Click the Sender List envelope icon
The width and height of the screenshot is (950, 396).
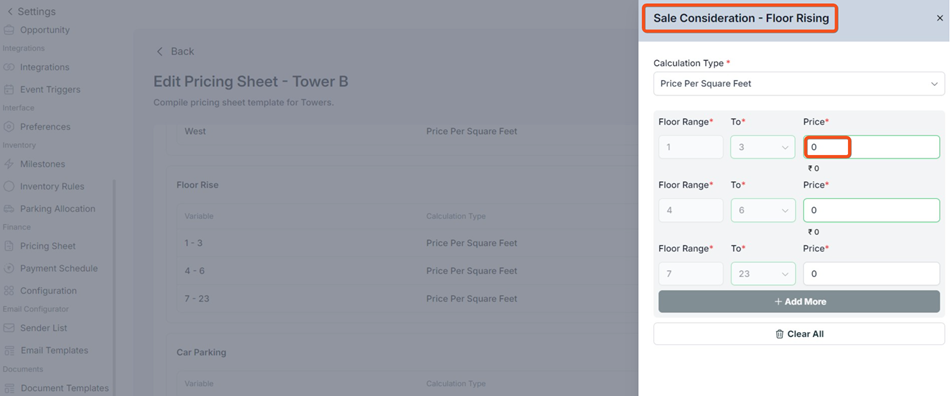[x=8, y=328]
